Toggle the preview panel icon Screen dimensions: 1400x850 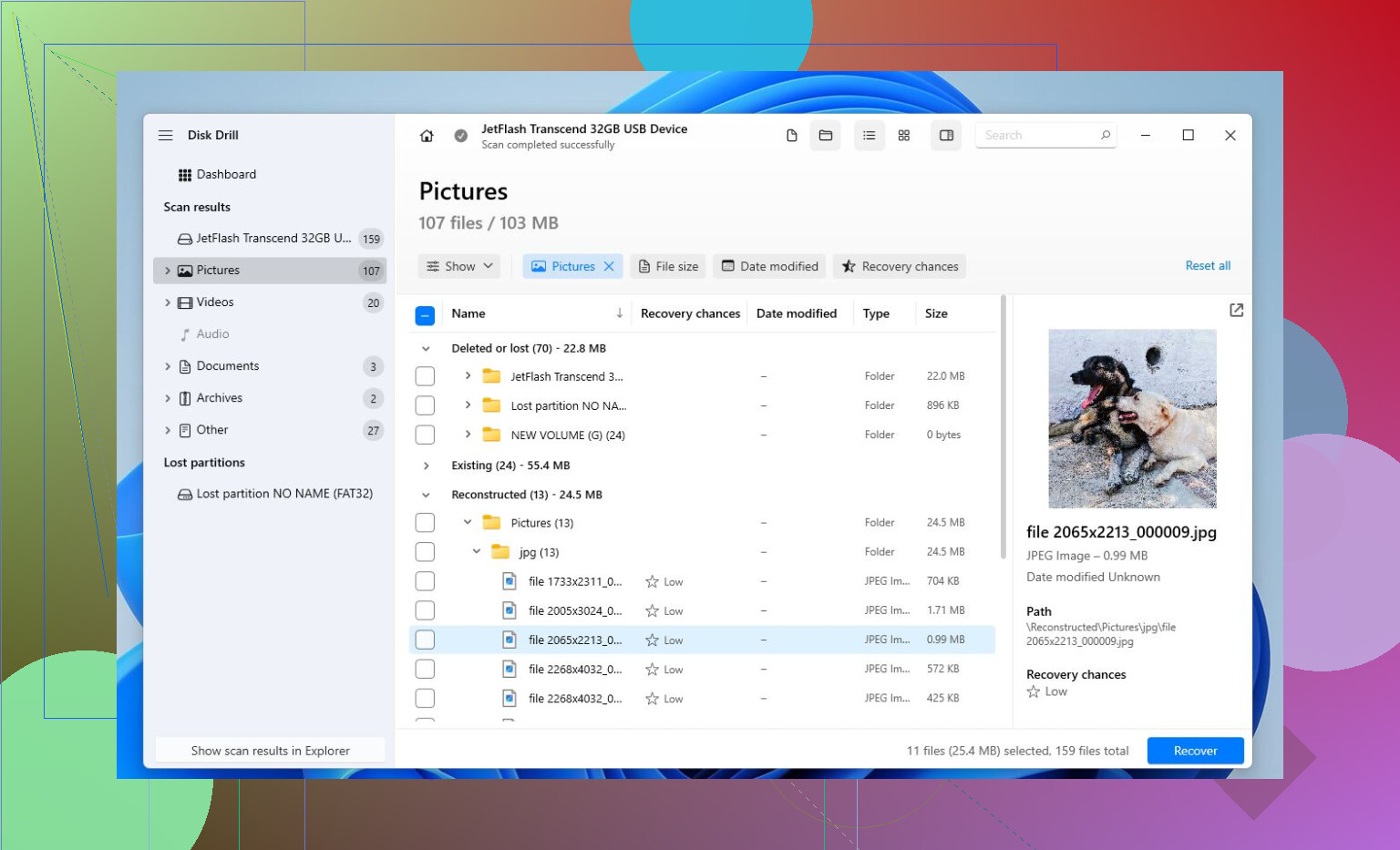946,136
